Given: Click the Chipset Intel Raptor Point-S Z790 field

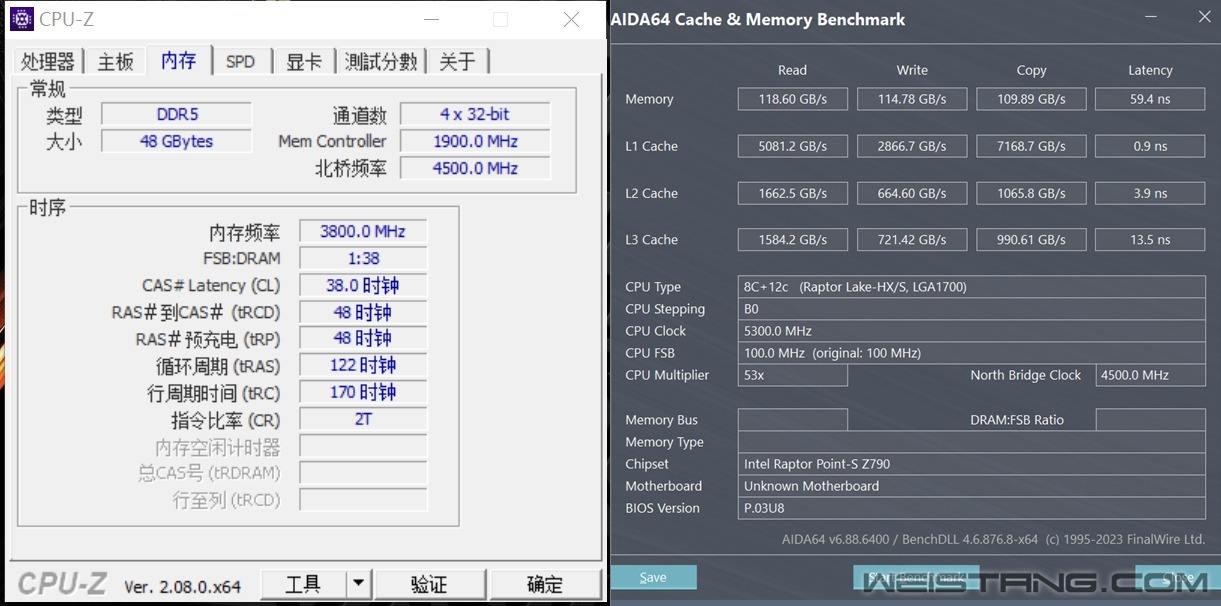Looking at the screenshot, I should pos(971,464).
